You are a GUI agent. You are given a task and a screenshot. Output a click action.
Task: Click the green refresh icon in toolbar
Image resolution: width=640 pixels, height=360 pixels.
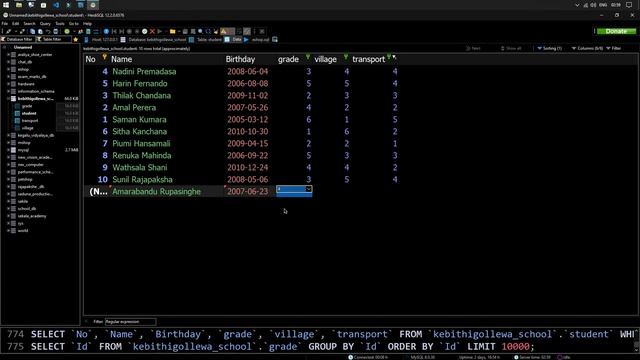67,31
